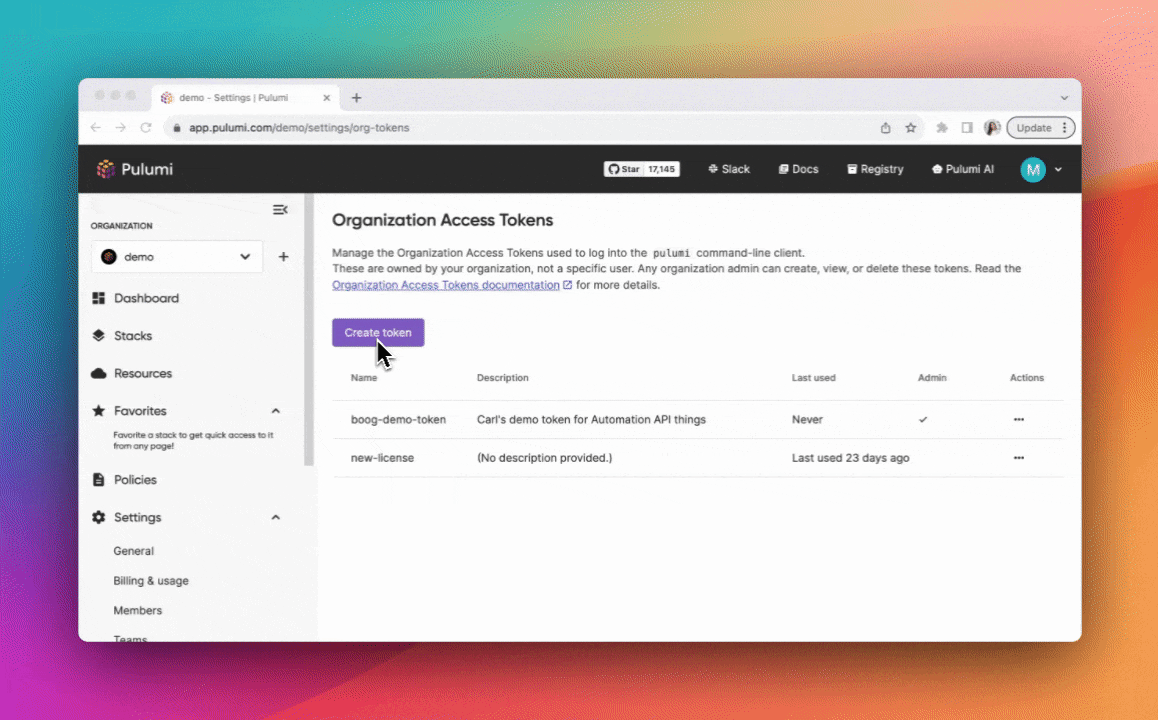
Task: Open Resources in the sidebar
Action: click(132, 374)
